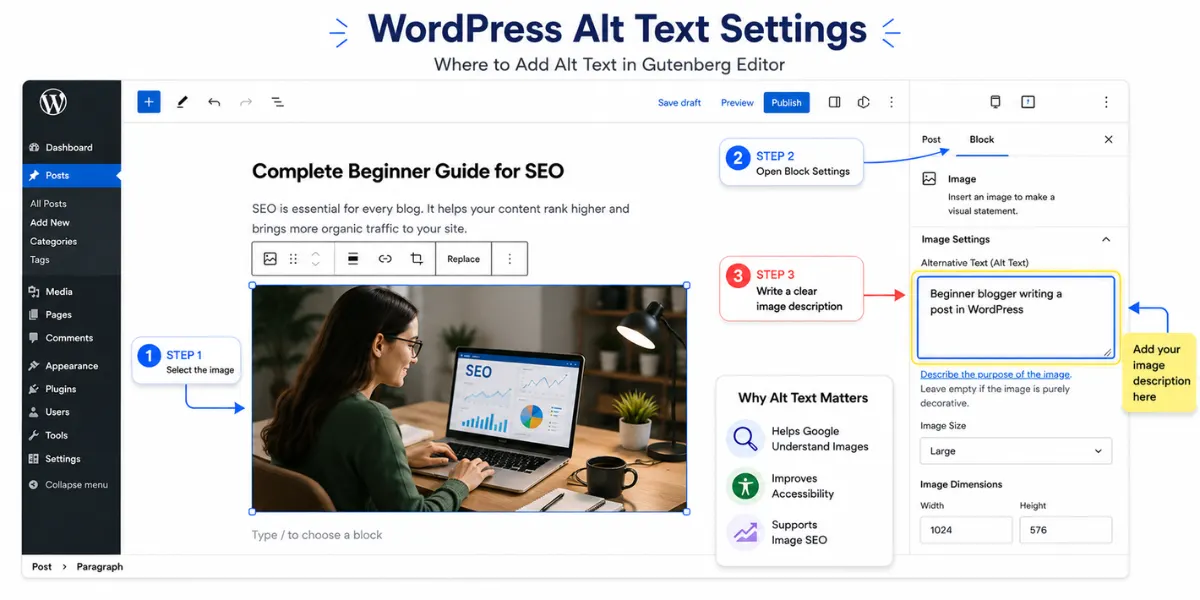
Task: Open Posts in the admin menu
Action: pos(71,176)
